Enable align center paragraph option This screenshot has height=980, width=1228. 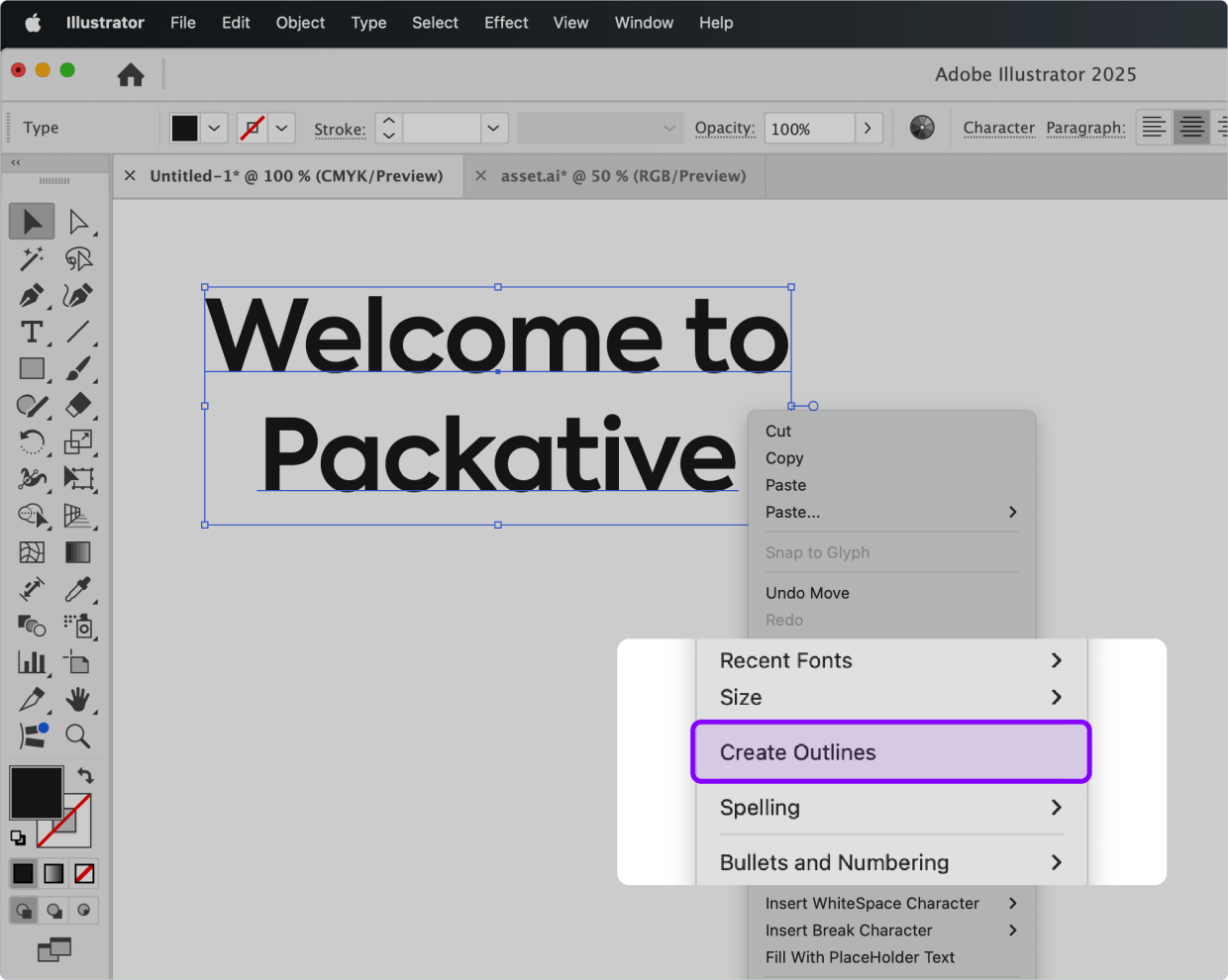(x=1191, y=128)
